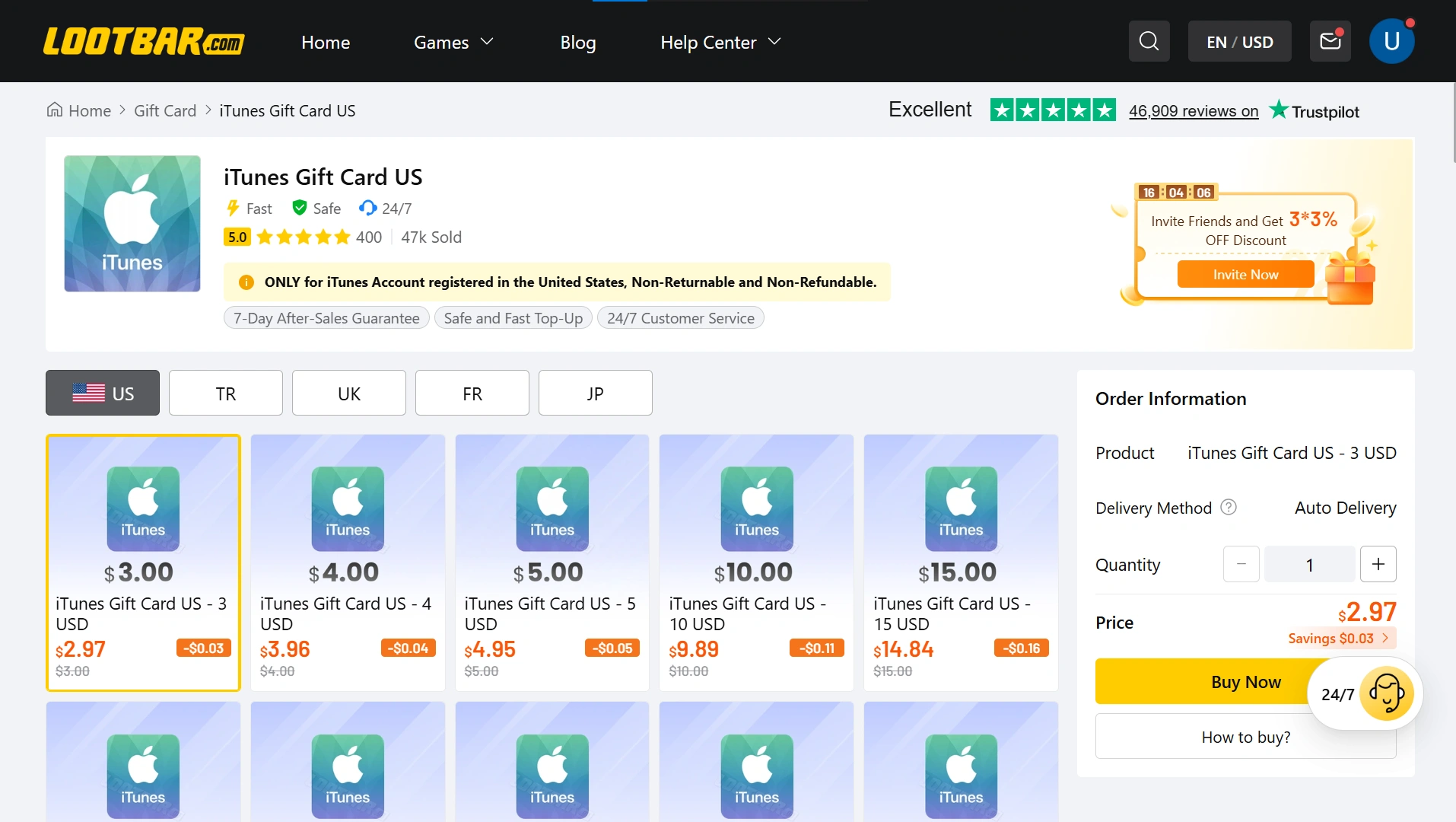The height and width of the screenshot is (822, 1456).
Task: Switch to the UK region tab
Action: click(x=349, y=393)
